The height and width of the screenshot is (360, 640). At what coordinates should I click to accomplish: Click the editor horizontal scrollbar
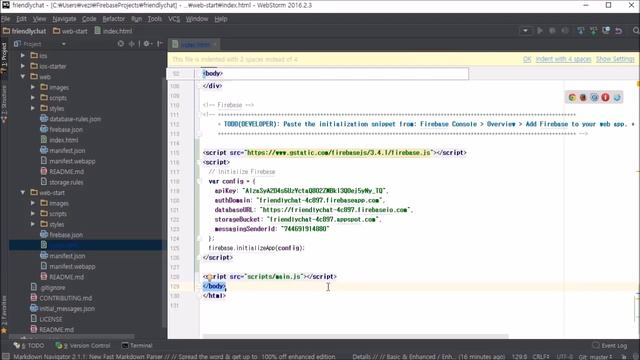click(x=355, y=336)
